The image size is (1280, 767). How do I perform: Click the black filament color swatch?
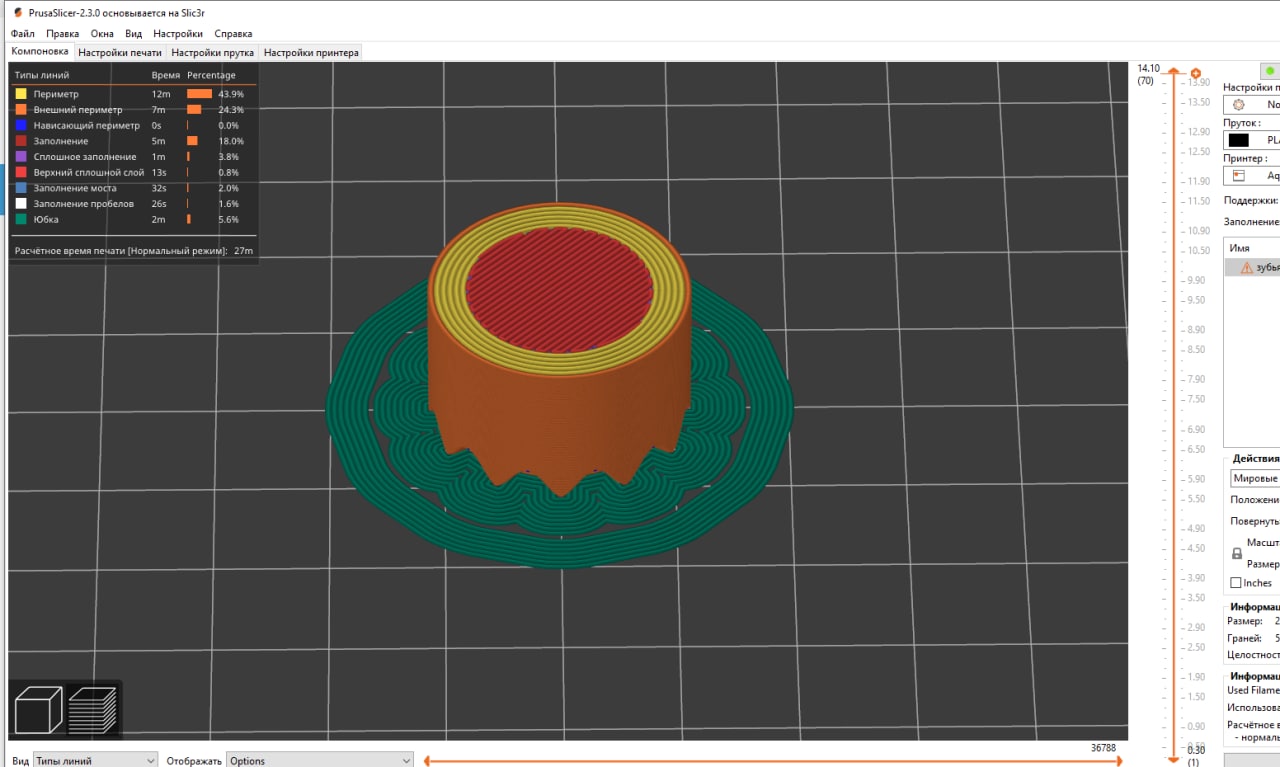(1239, 140)
